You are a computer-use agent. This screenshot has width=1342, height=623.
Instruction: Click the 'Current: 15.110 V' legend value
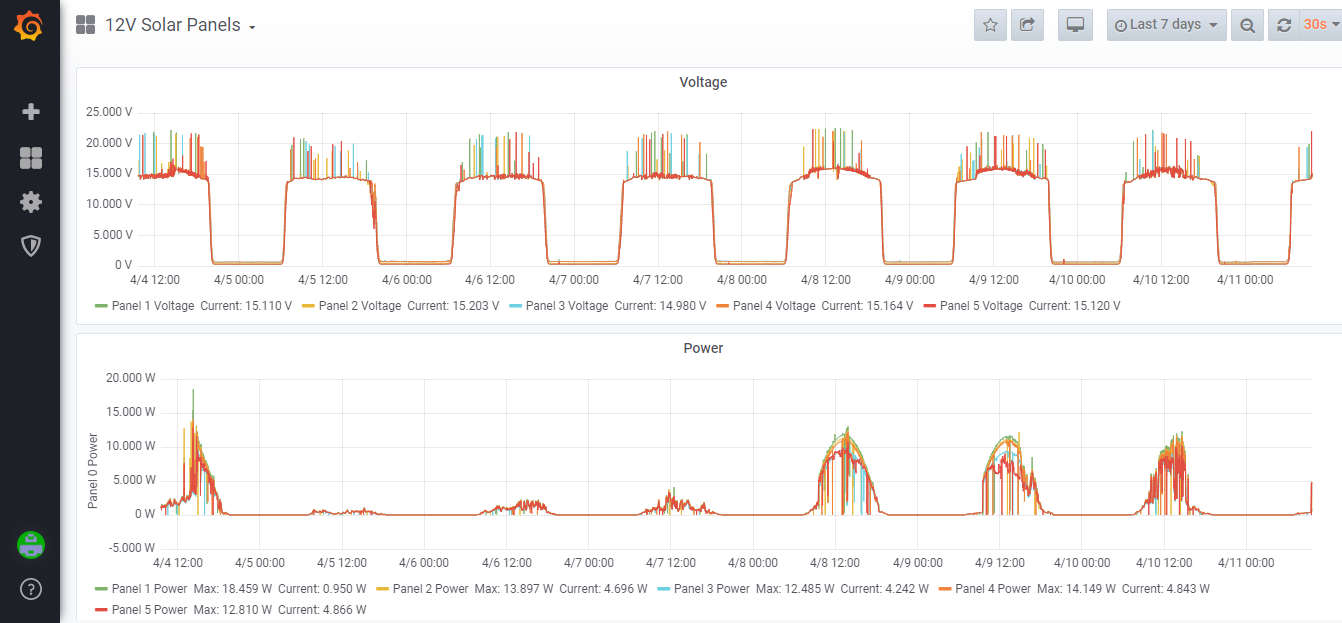click(246, 306)
